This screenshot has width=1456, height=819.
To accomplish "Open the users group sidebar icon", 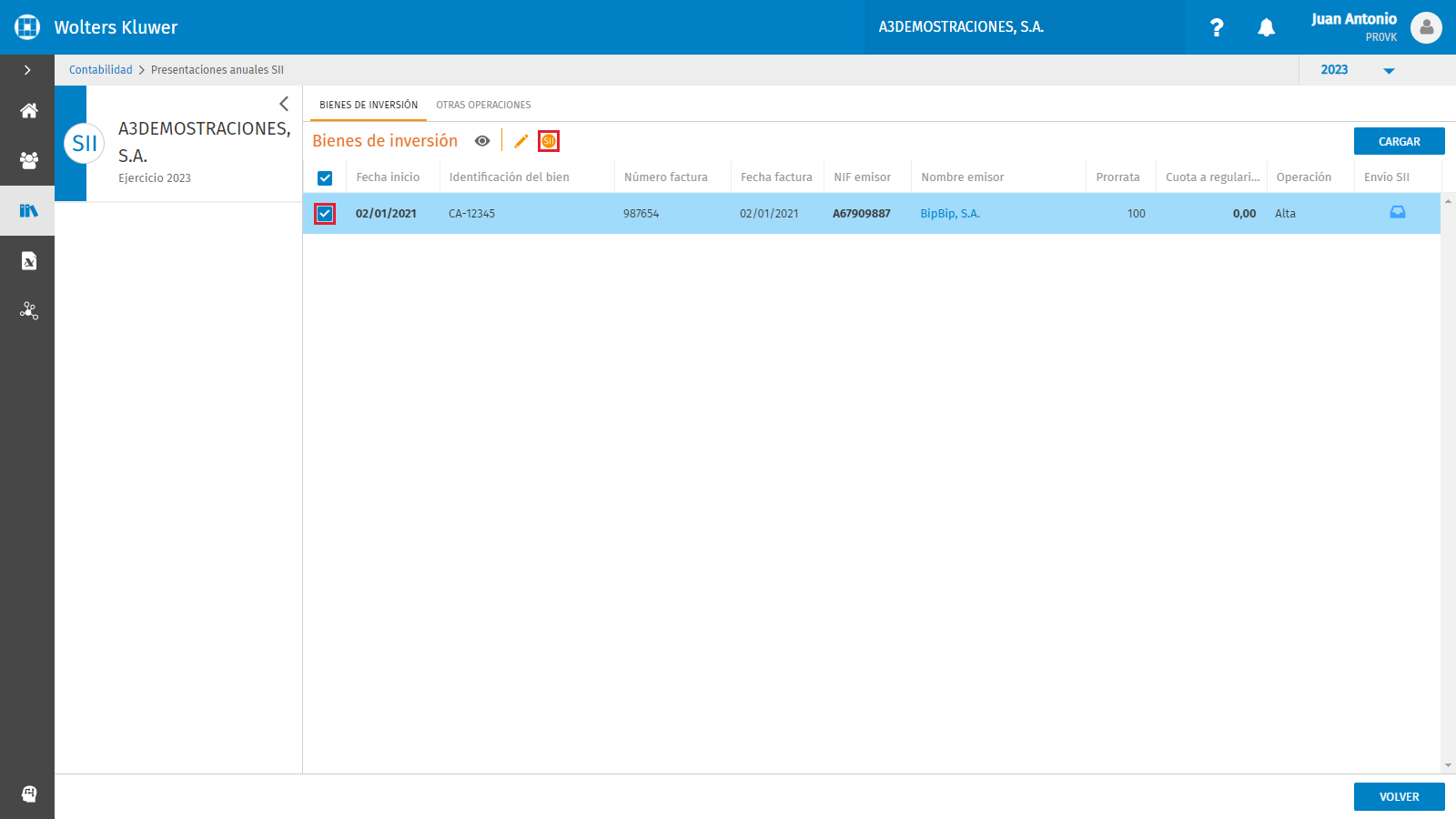I will tap(29, 161).
